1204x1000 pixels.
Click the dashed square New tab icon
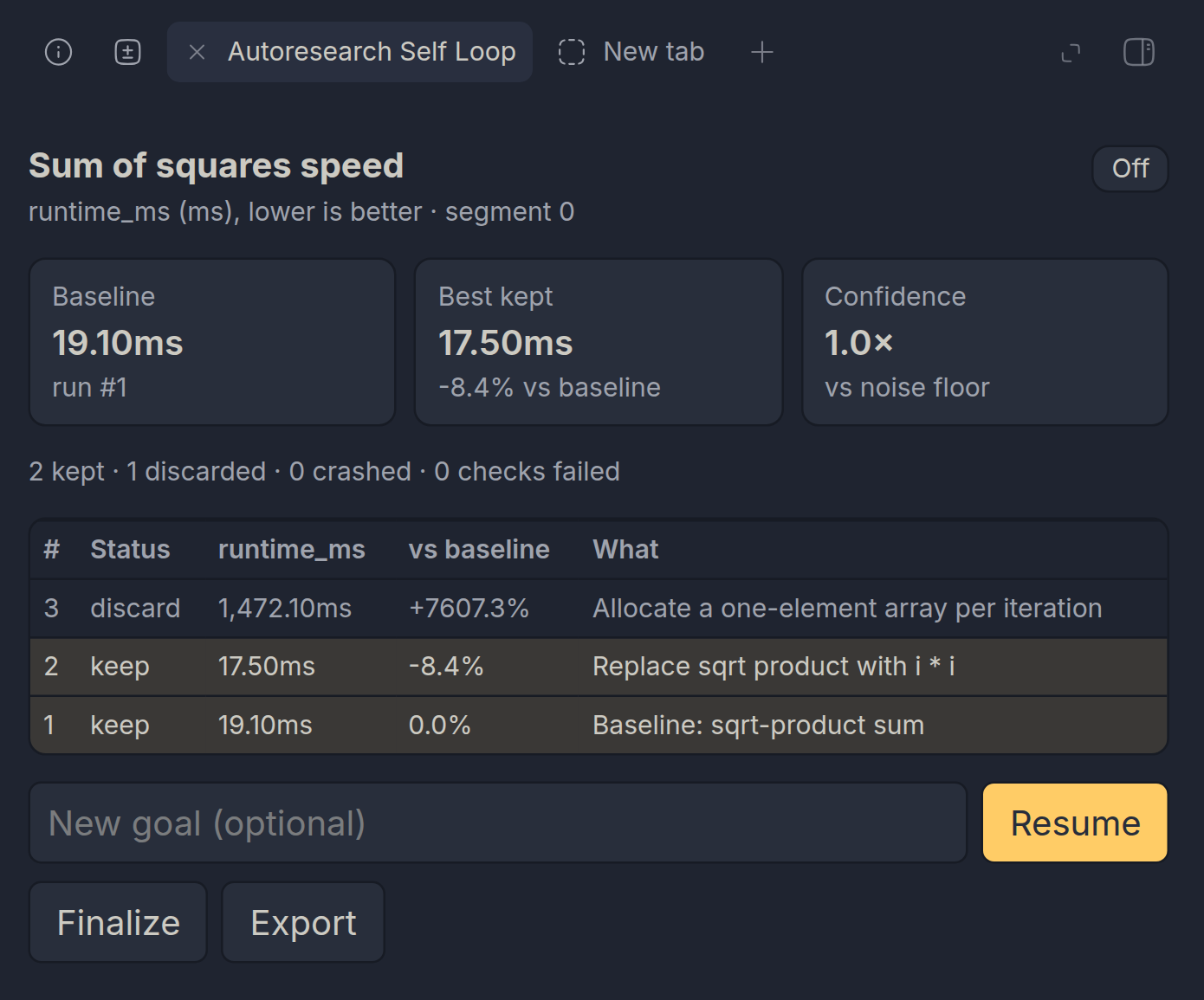point(572,52)
